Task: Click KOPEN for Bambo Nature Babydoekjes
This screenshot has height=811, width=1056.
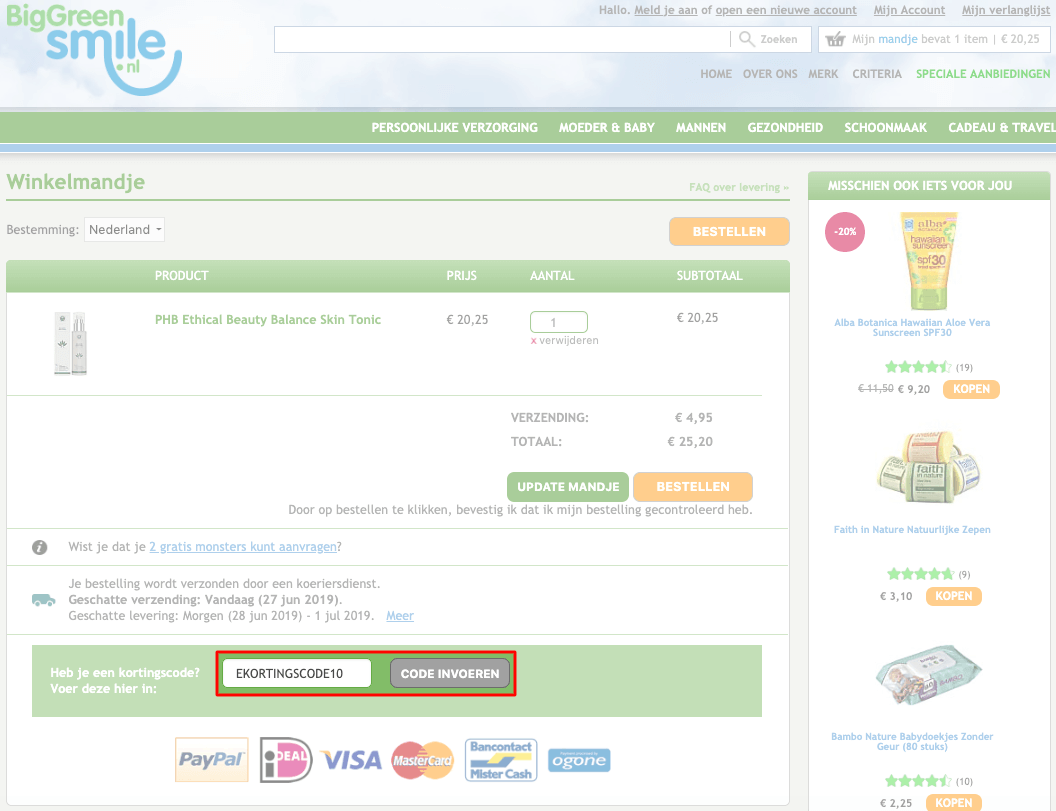Action: coord(954,803)
